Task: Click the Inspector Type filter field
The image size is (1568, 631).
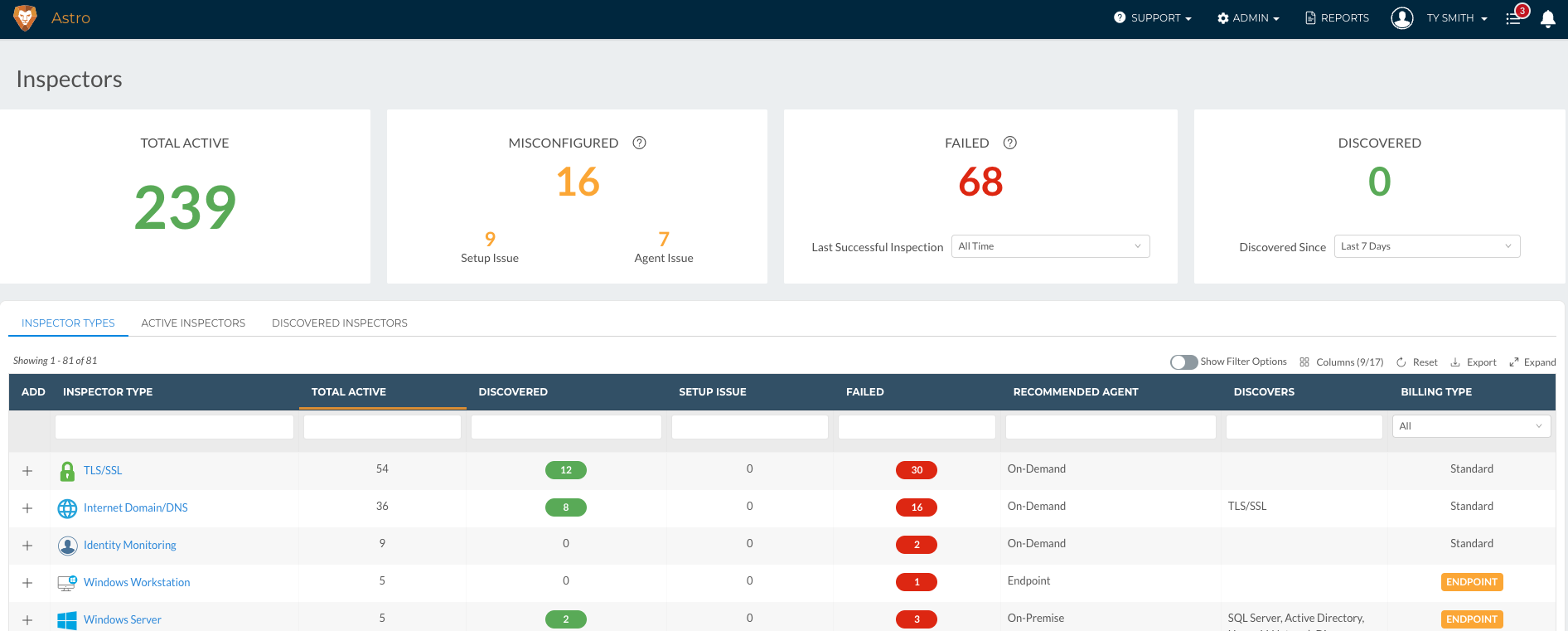Action: click(x=174, y=427)
